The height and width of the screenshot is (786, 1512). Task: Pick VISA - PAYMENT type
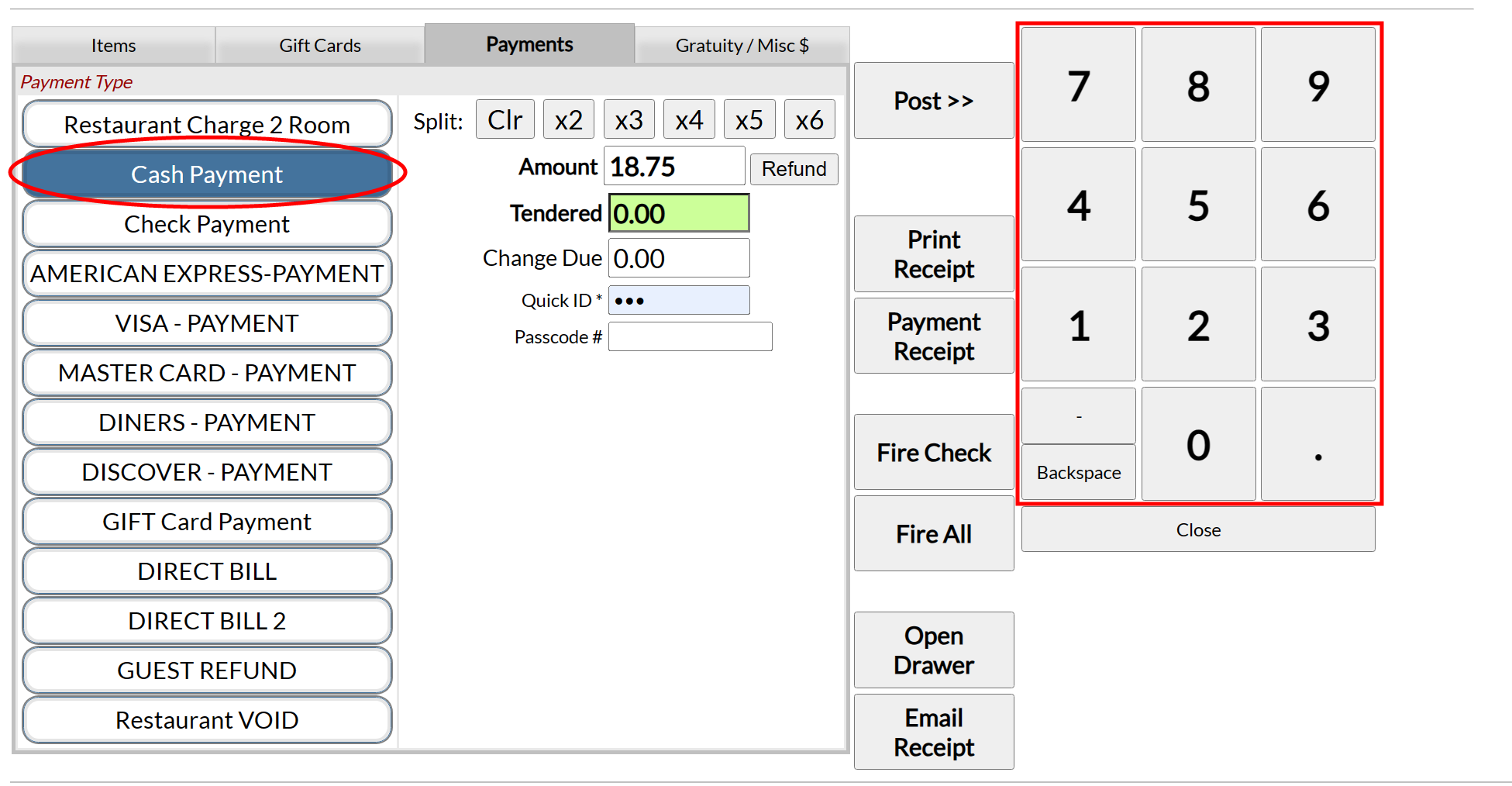point(207,322)
